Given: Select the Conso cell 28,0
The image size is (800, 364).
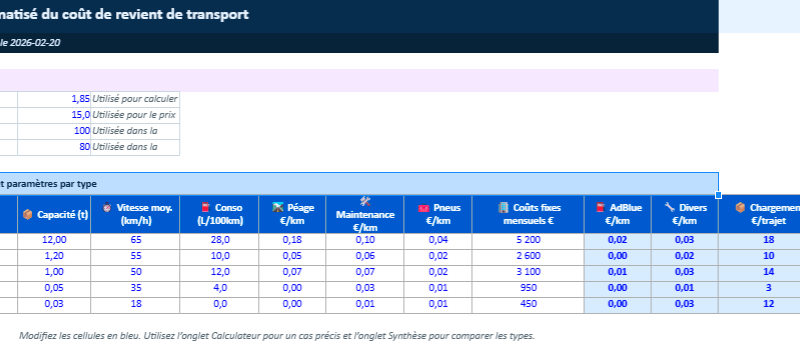Looking at the screenshot, I should coord(219,240).
